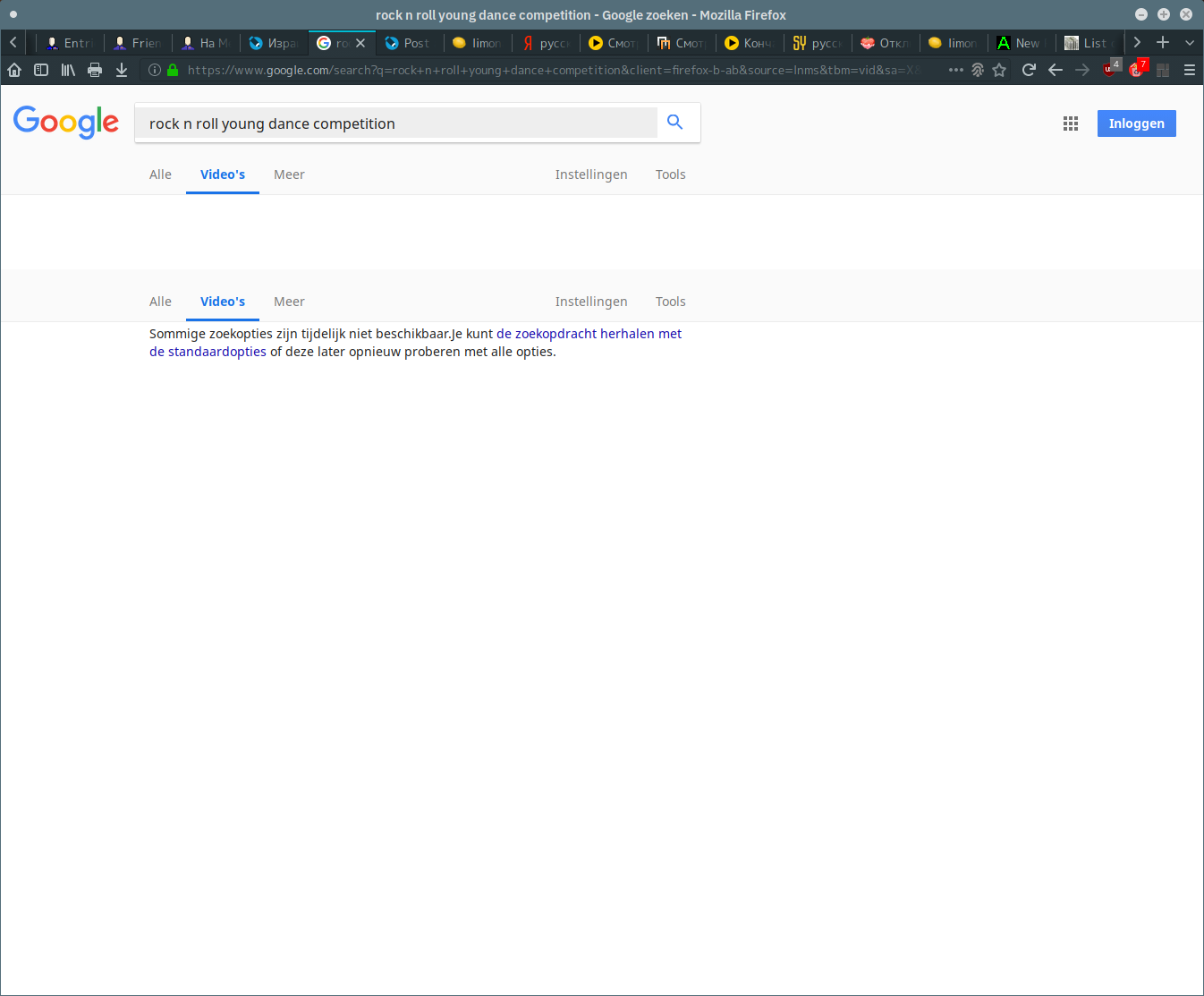Go to the Firefox home page icon
1204x996 pixels.
[x=14, y=70]
